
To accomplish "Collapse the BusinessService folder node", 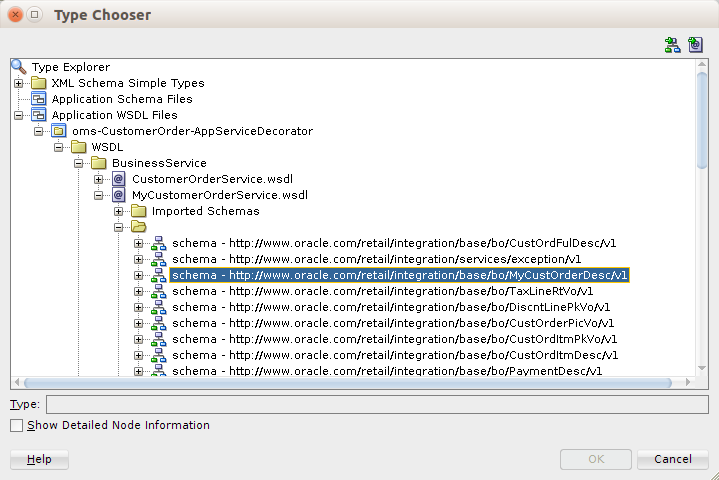I will 78,164.
